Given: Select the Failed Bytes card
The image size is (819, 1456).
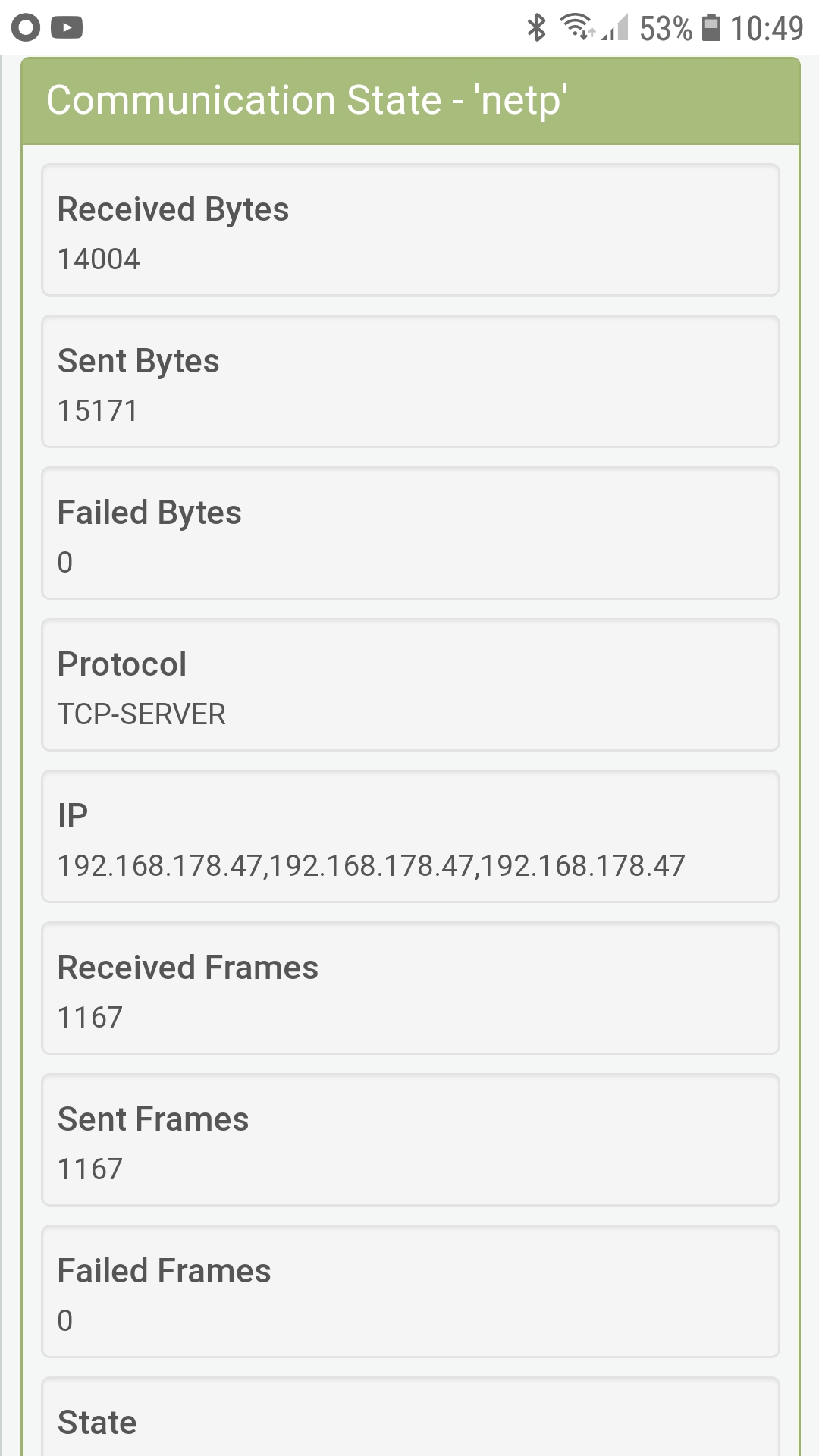Looking at the screenshot, I should point(410,533).
